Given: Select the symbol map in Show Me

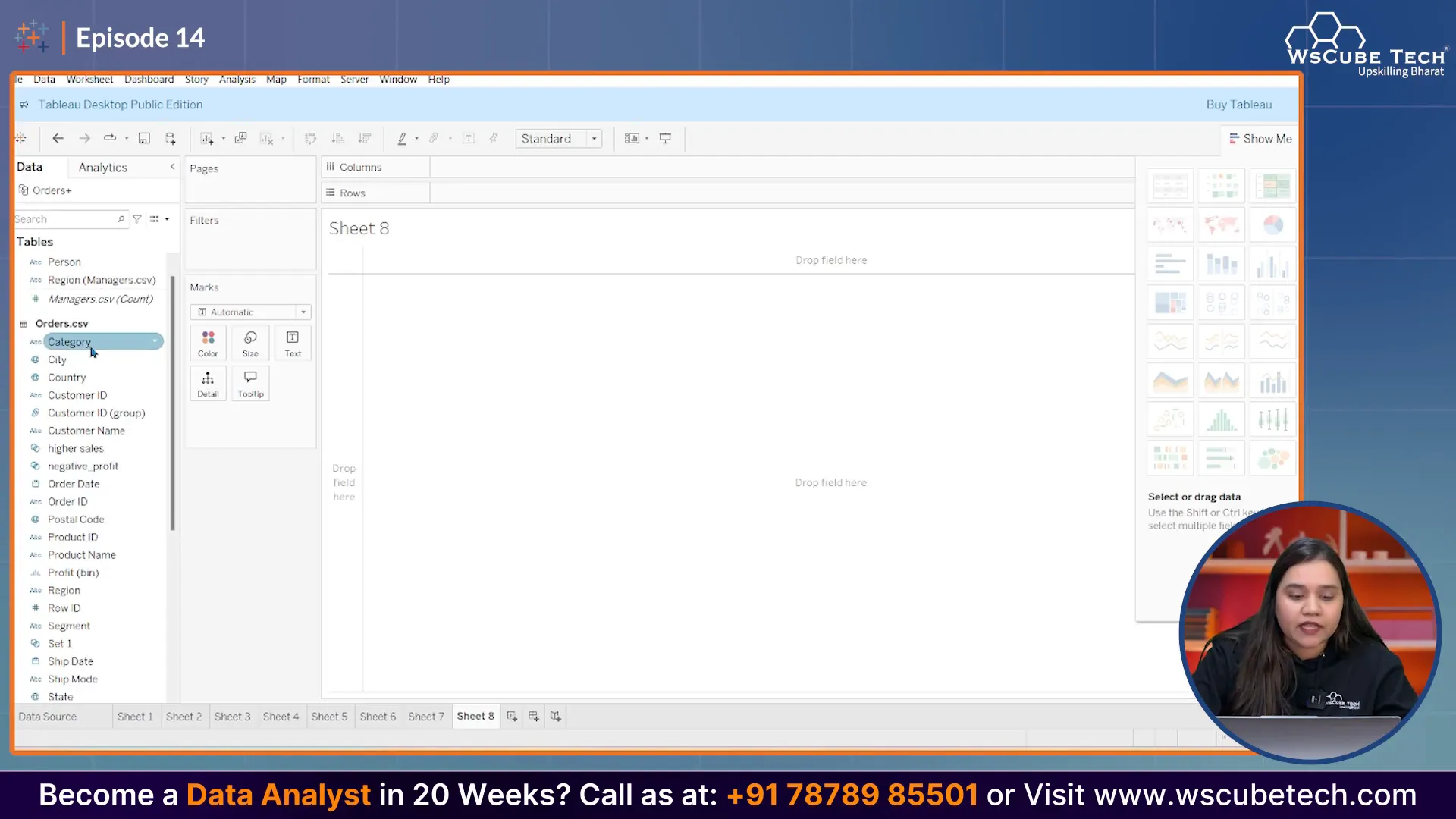Looking at the screenshot, I should [x=1170, y=224].
